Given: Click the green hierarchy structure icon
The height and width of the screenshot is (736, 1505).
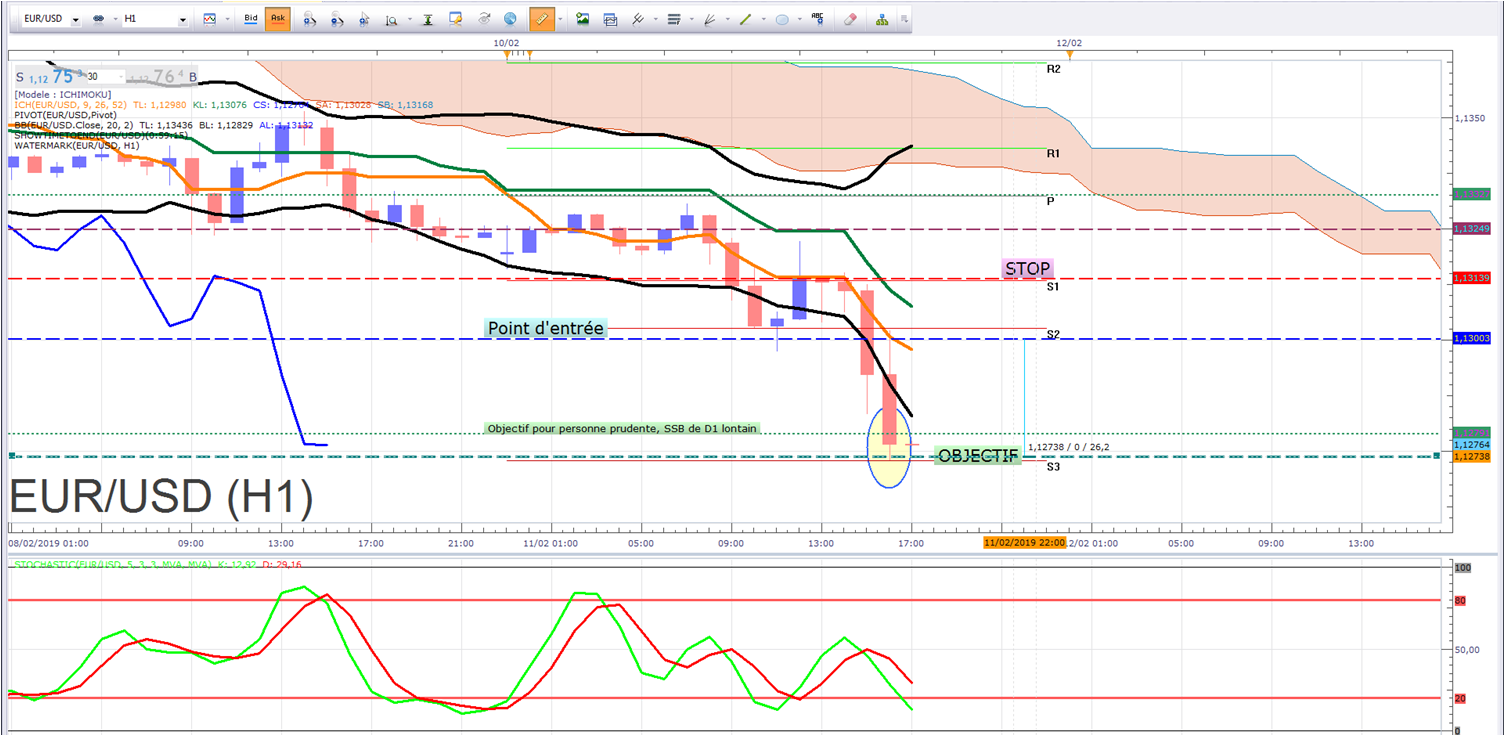Looking at the screenshot, I should point(881,19).
